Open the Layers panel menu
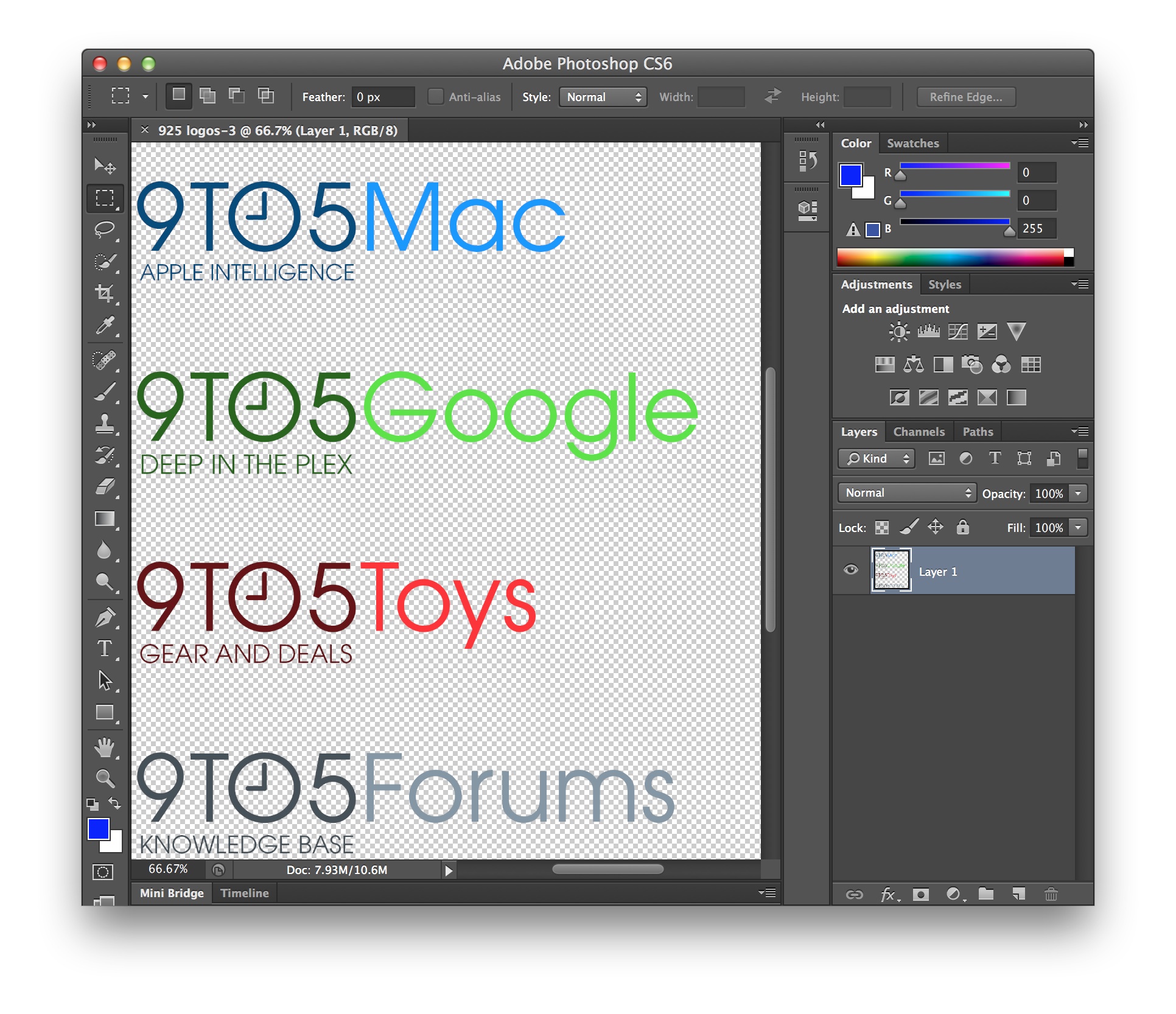 [1080, 432]
